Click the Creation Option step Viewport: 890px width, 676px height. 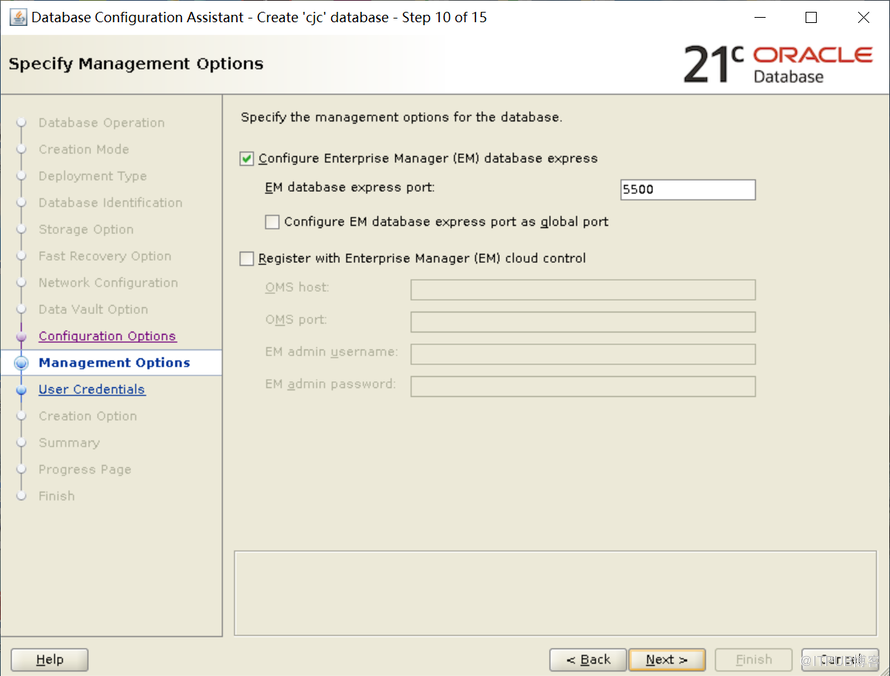pyautogui.click(x=87, y=416)
